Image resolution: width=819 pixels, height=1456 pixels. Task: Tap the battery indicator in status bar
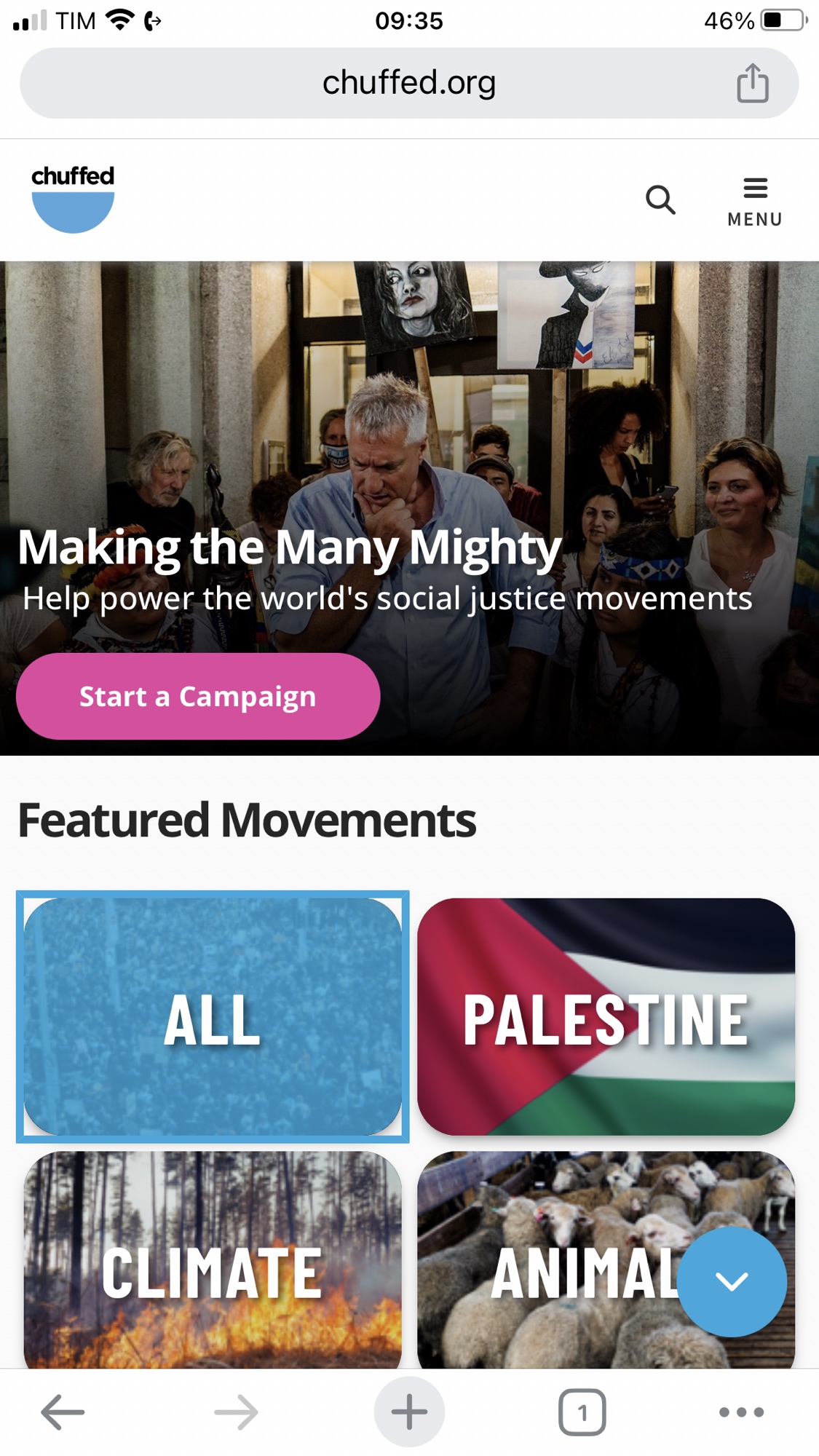pyautogui.click(x=784, y=20)
